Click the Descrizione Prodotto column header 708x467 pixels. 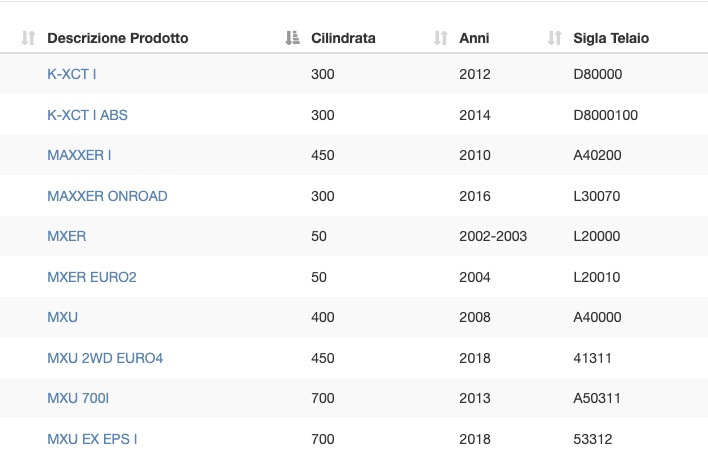[118, 38]
